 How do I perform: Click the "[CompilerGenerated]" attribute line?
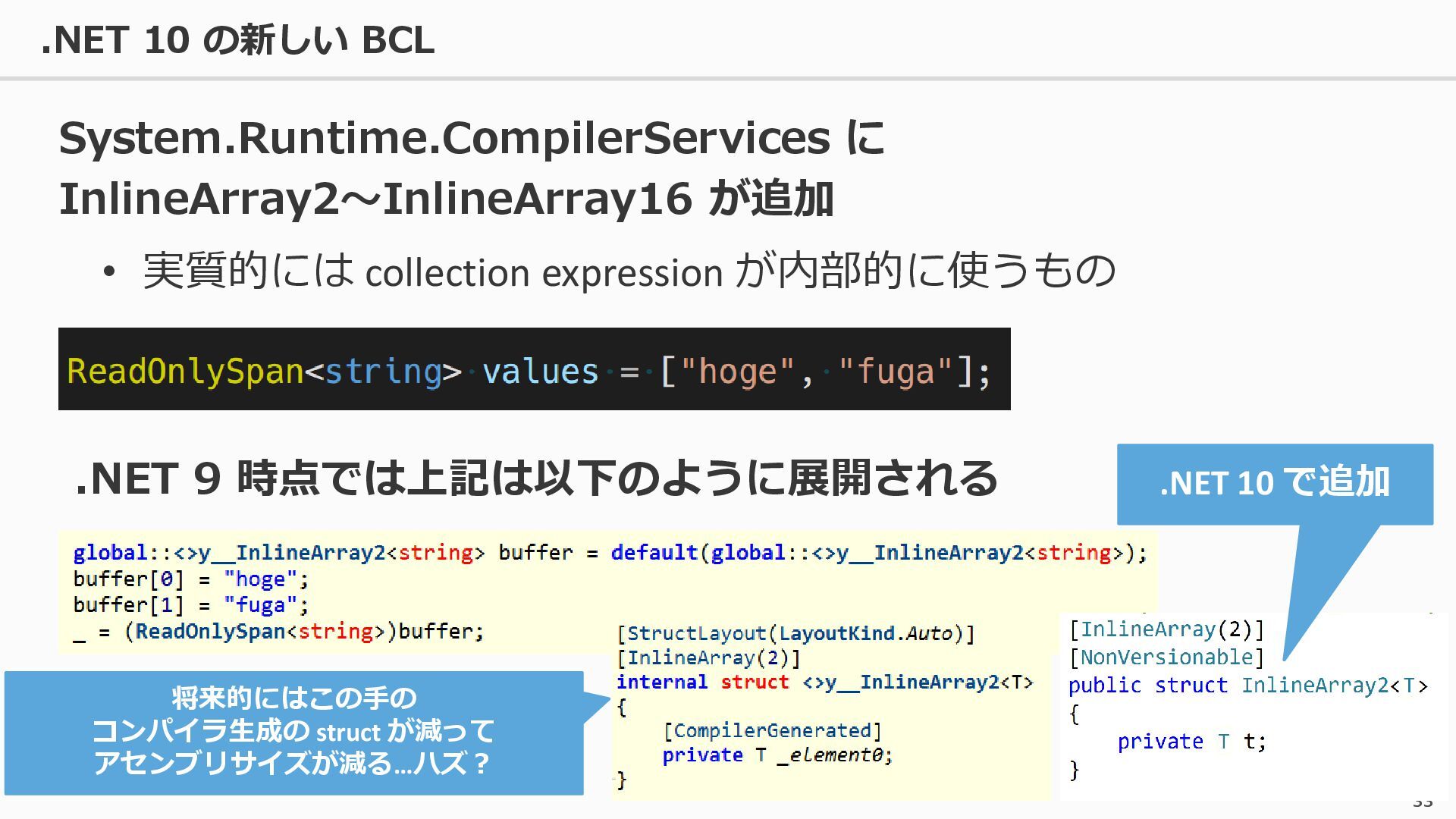(x=772, y=730)
